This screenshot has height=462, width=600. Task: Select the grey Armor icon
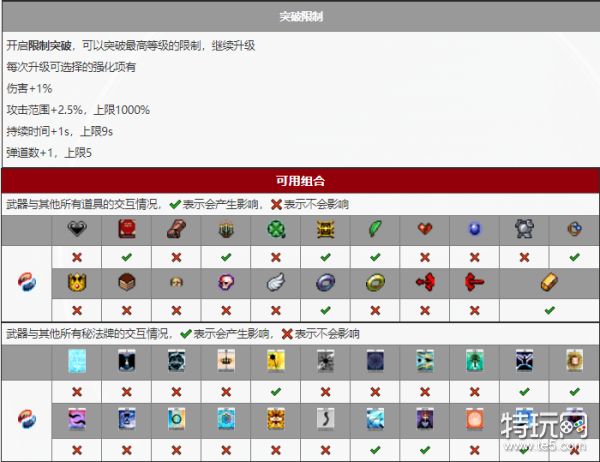coord(524,229)
